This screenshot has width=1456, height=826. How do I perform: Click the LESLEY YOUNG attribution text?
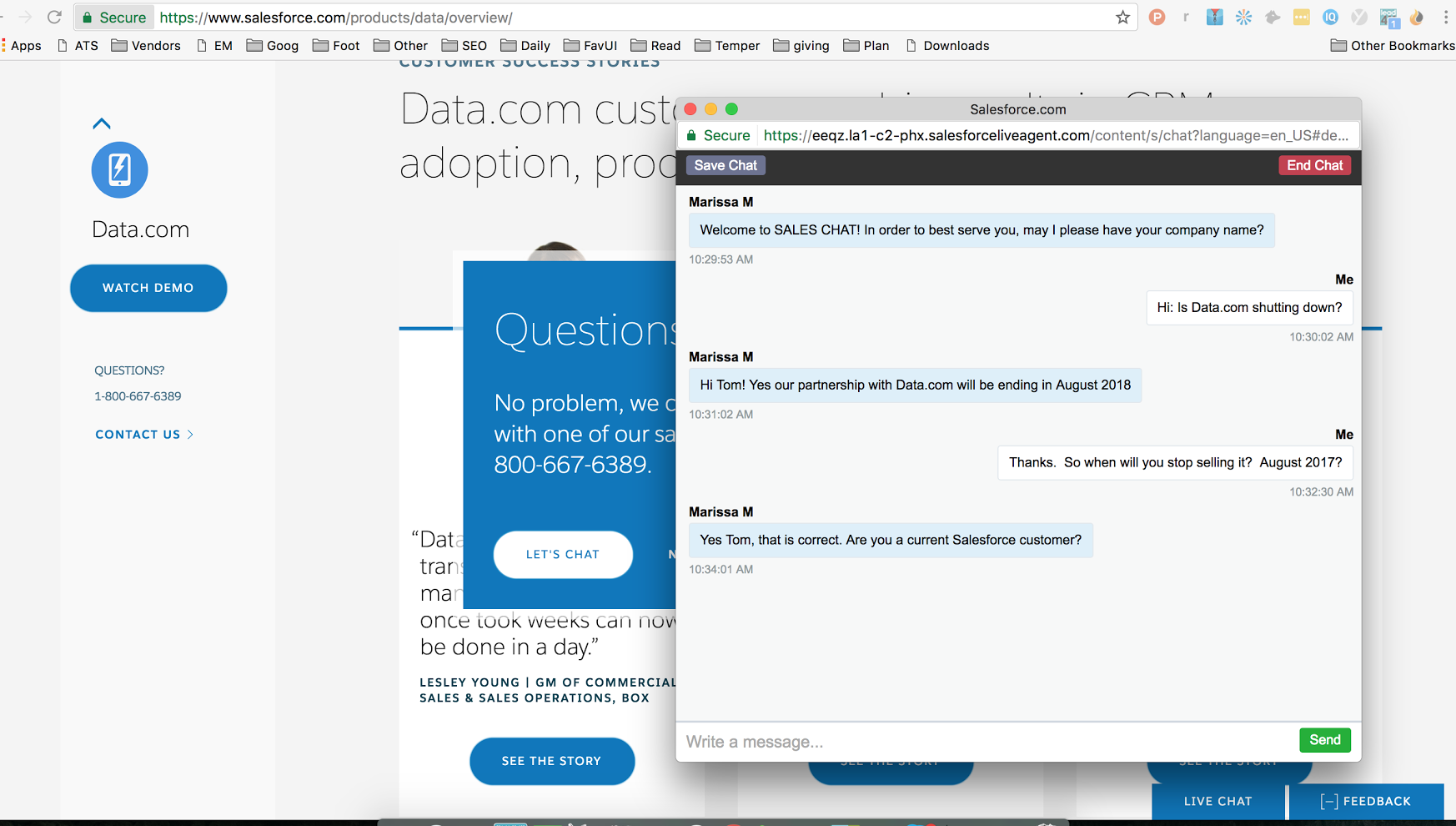[548, 690]
